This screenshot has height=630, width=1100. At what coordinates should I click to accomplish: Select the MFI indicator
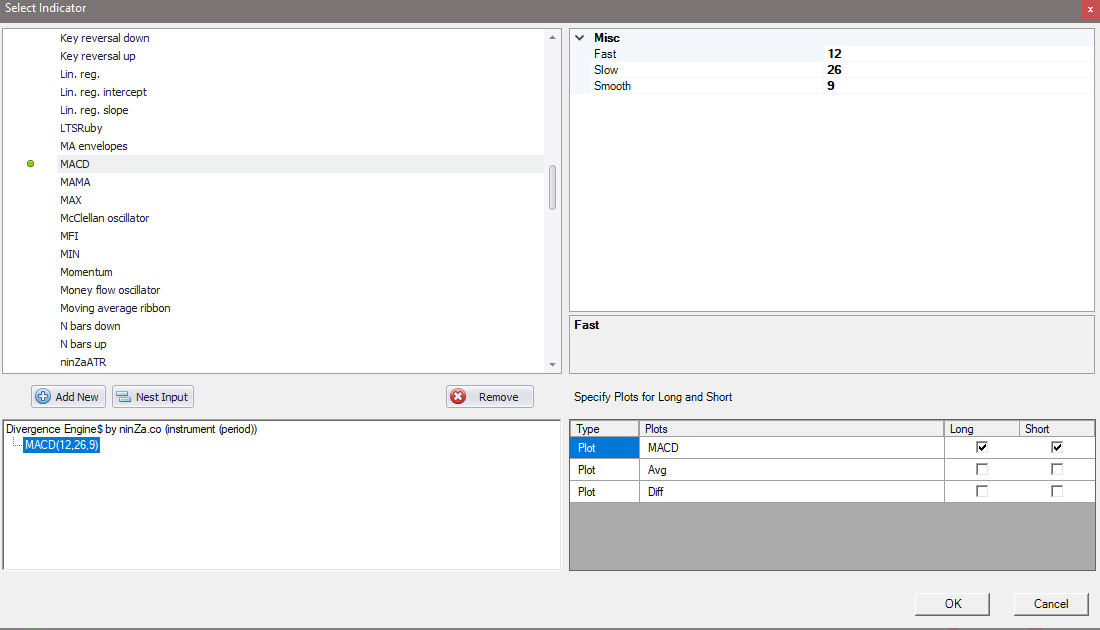(69, 236)
